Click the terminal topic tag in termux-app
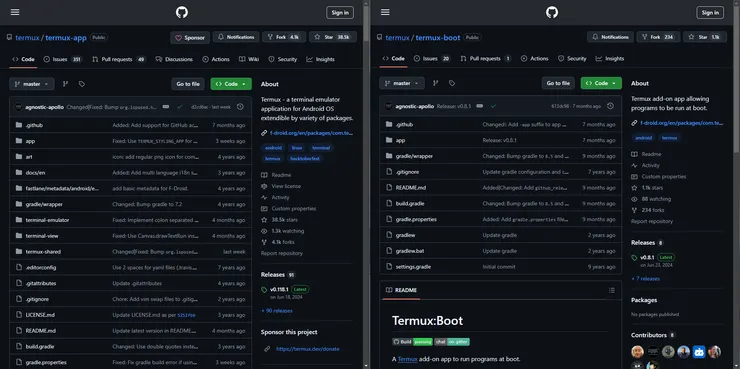Image resolution: width=740 pixels, height=369 pixels. [321, 148]
